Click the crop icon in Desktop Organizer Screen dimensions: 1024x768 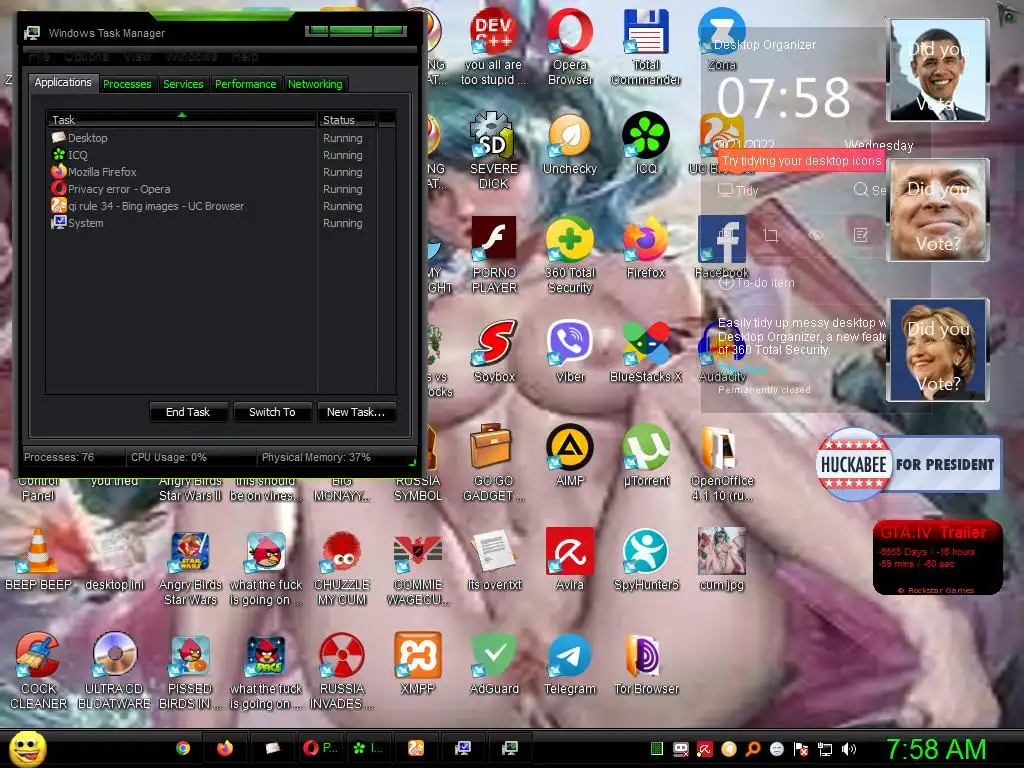(x=771, y=235)
